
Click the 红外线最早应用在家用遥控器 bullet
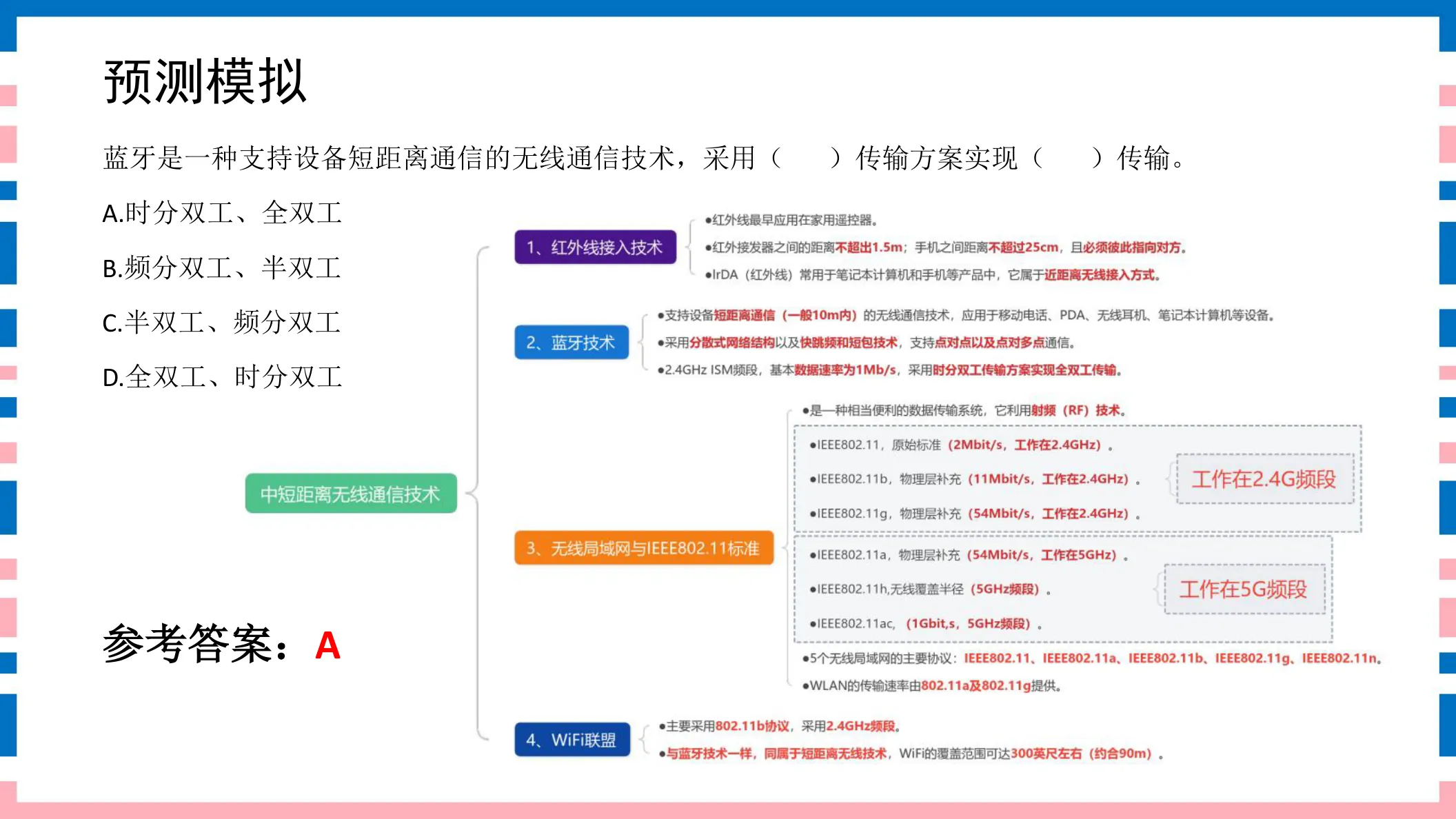pos(791,220)
